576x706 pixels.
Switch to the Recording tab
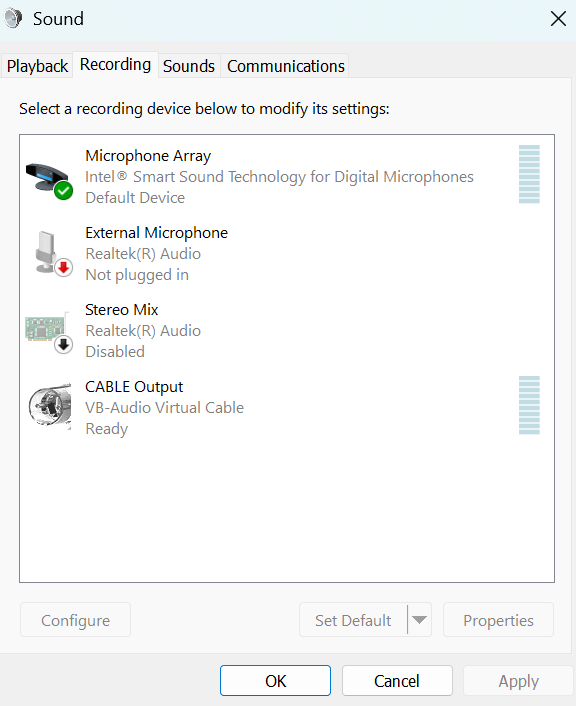[115, 64]
